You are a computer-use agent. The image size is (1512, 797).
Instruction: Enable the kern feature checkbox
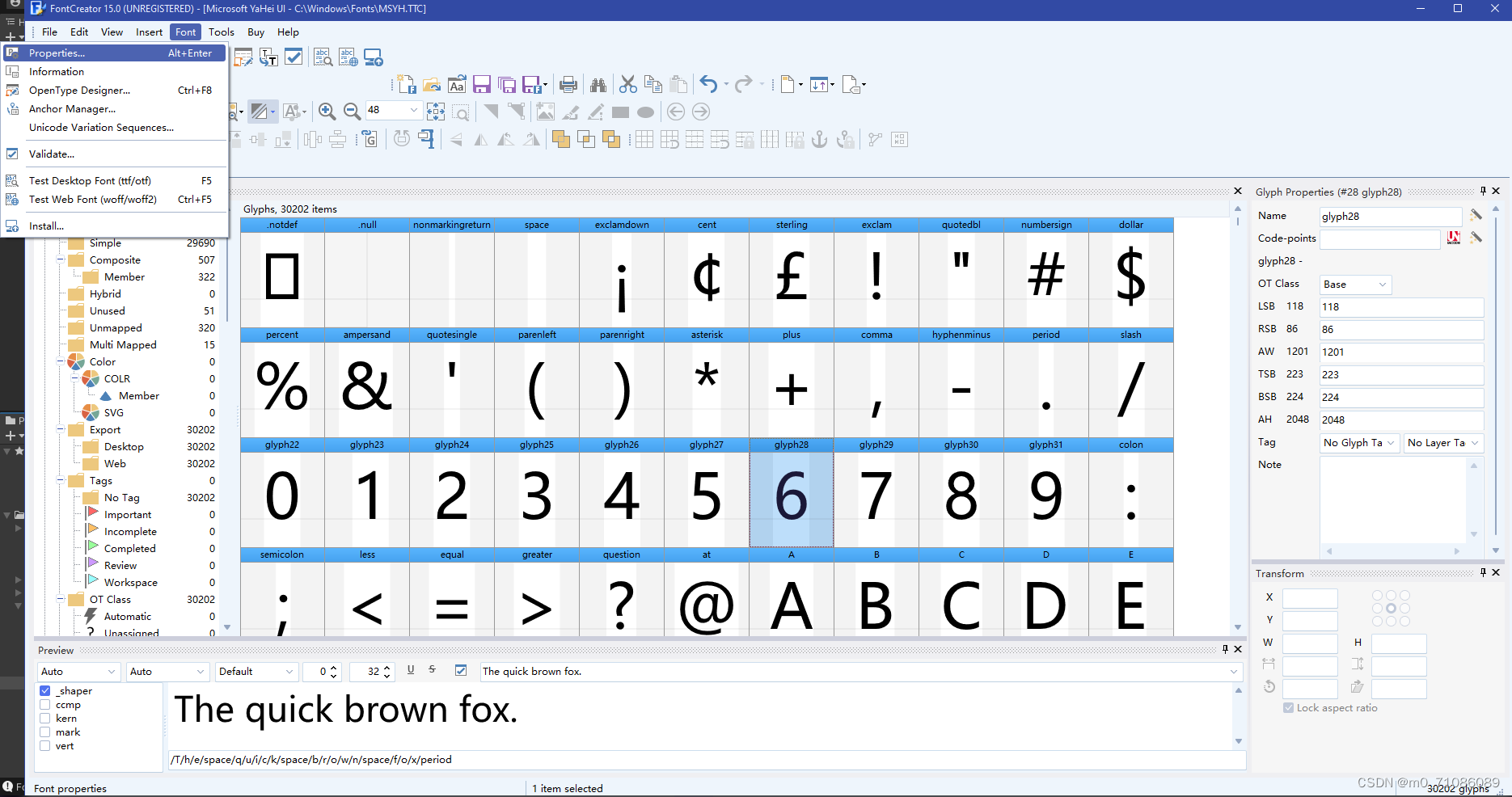[x=45, y=719]
